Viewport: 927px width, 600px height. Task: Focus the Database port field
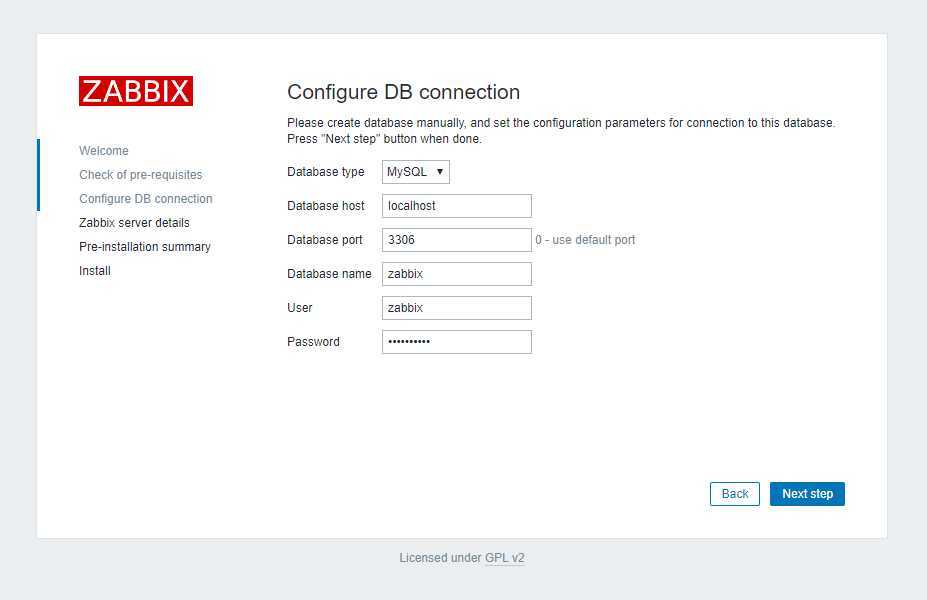(x=457, y=240)
